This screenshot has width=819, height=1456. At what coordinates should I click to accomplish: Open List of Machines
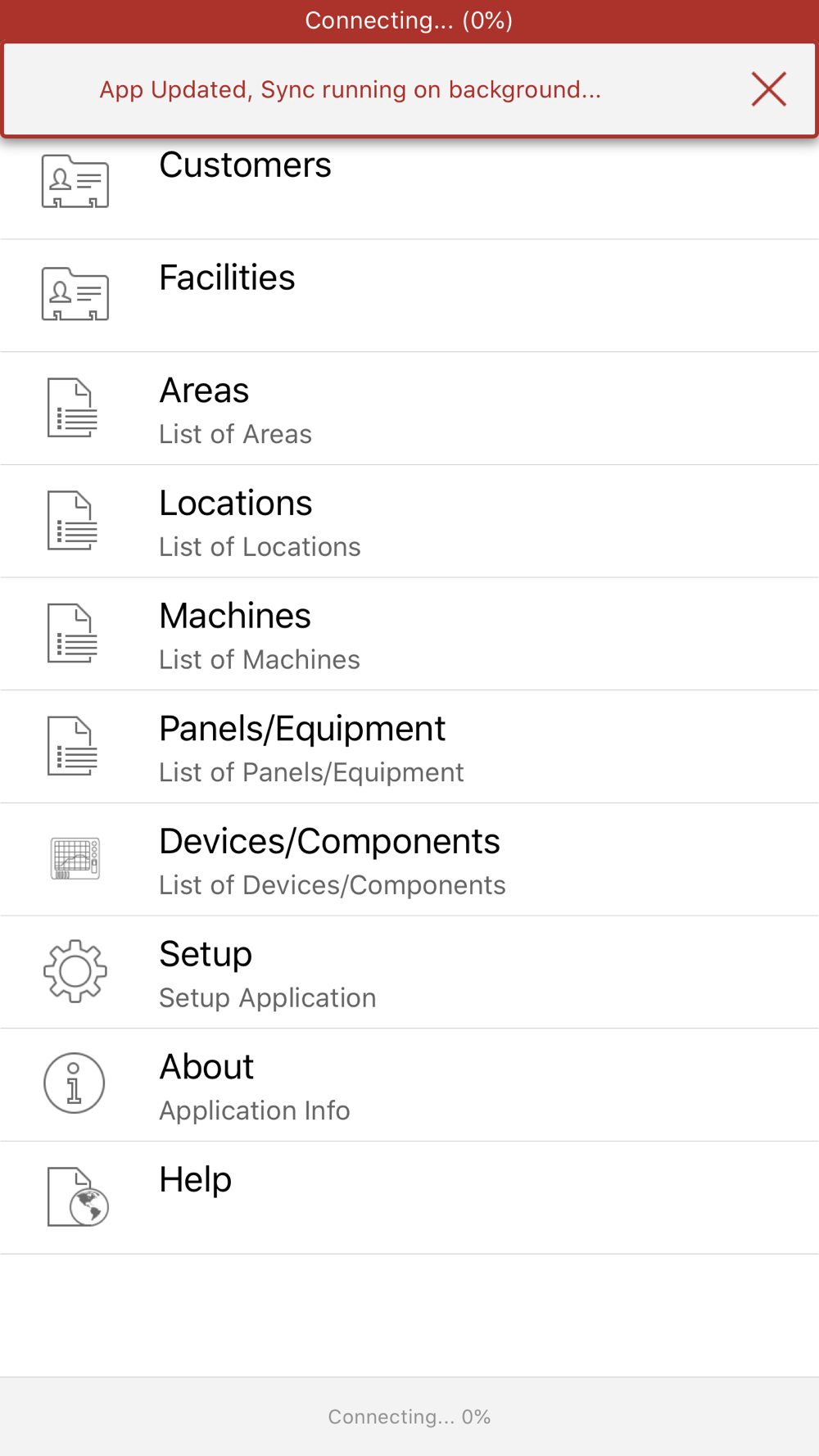(x=260, y=660)
